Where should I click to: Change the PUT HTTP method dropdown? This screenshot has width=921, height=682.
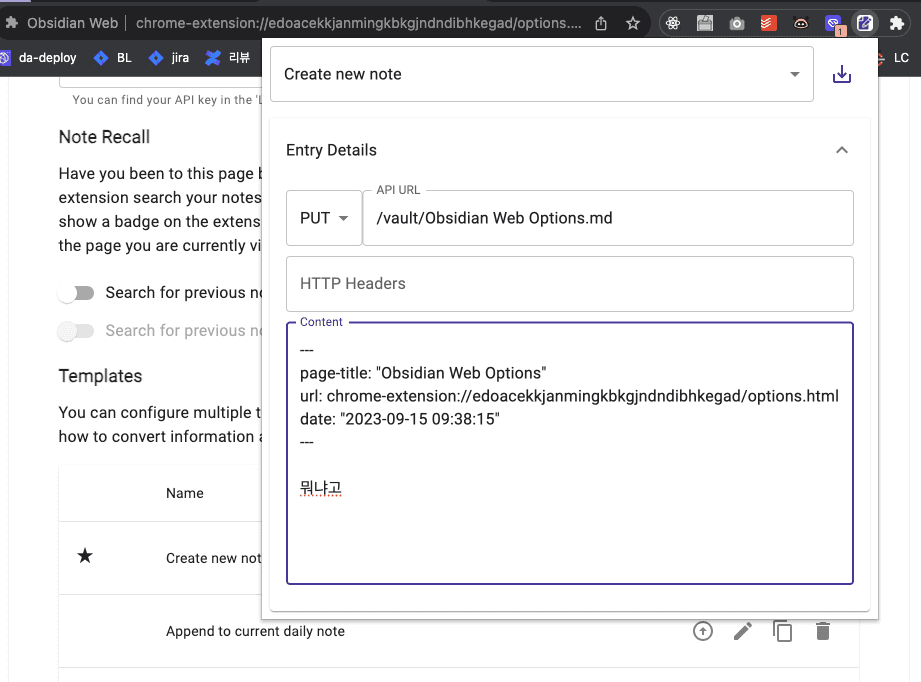(324, 218)
